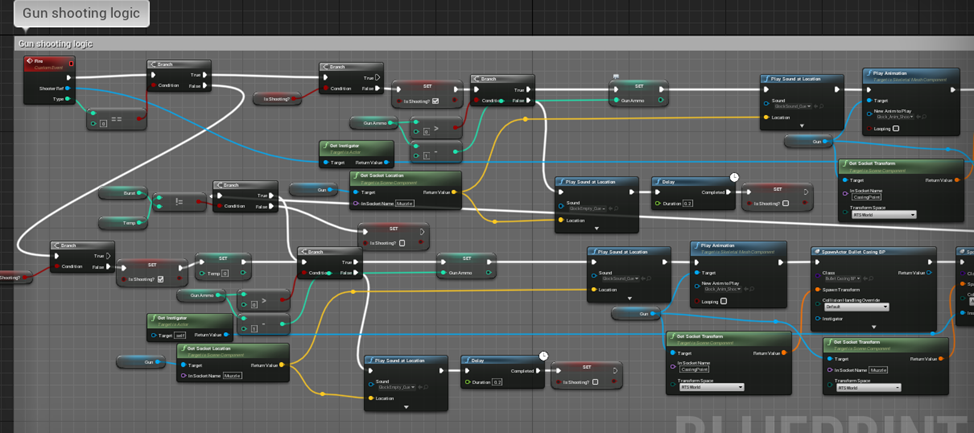Enable Looping on the upper Play Animation node
The image size is (974, 433).
point(896,129)
